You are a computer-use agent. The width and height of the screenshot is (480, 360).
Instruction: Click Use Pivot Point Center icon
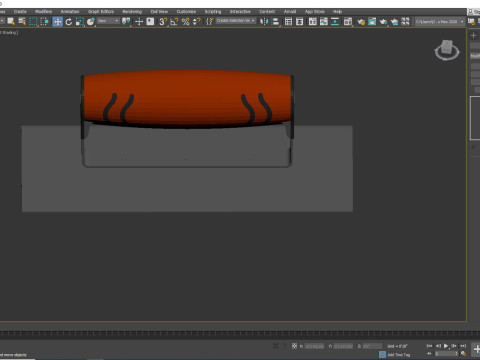click(126, 22)
